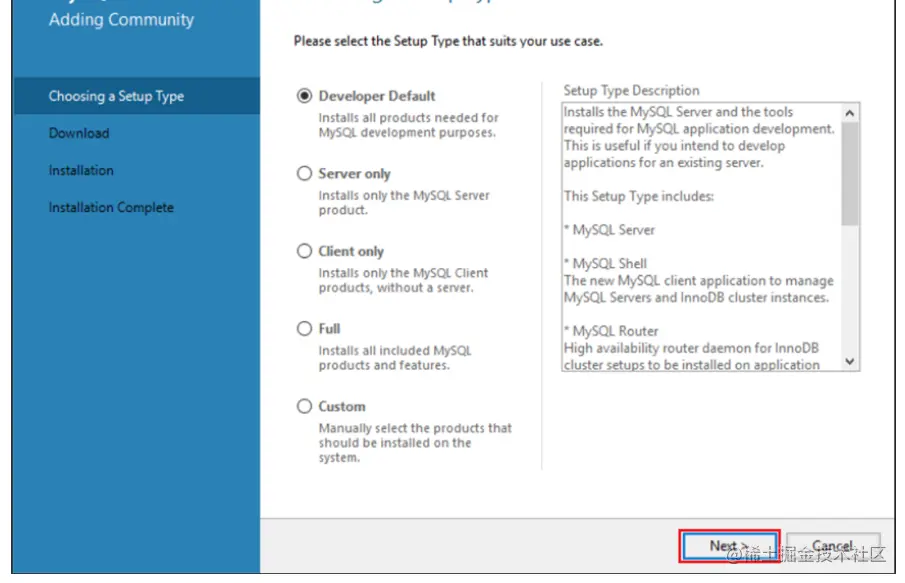
Task: Click the '* MySQL Server' line in description
Action: 609,230
